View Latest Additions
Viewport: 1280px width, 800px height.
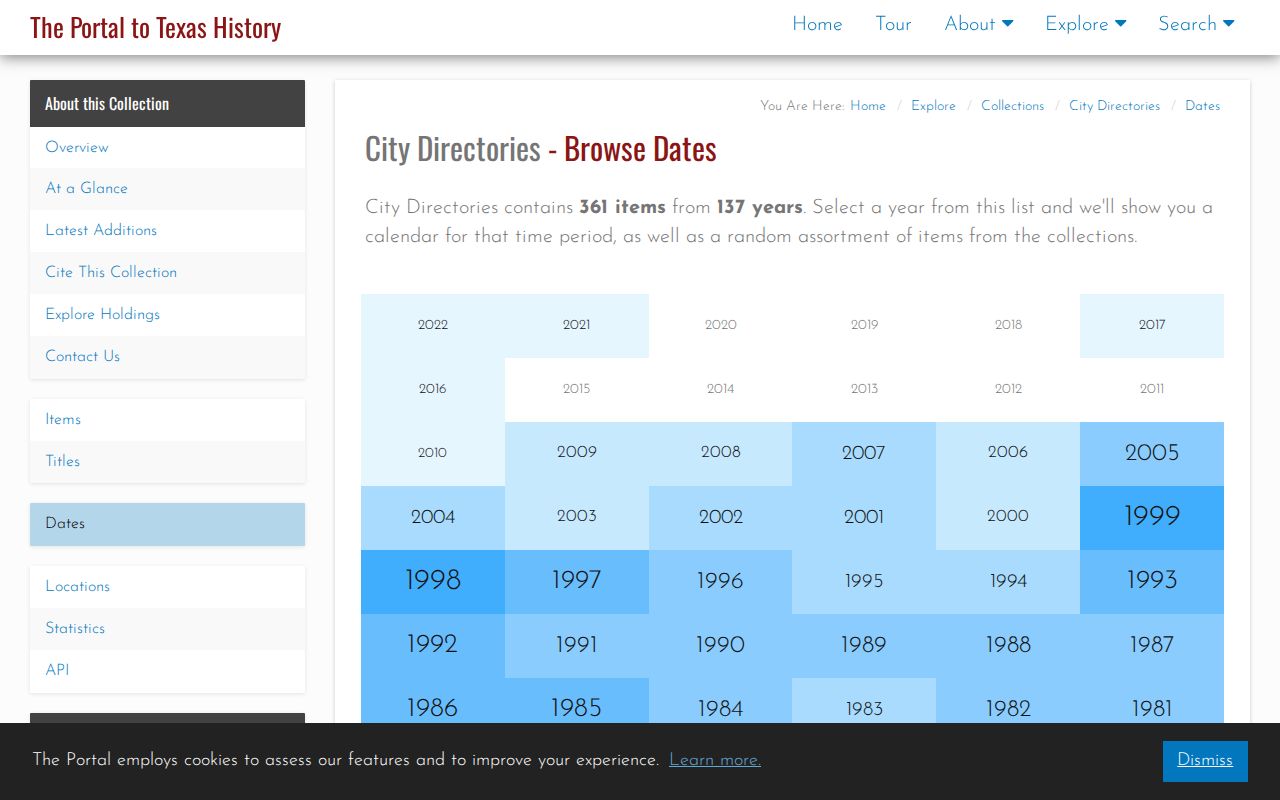pyautogui.click(x=167, y=230)
